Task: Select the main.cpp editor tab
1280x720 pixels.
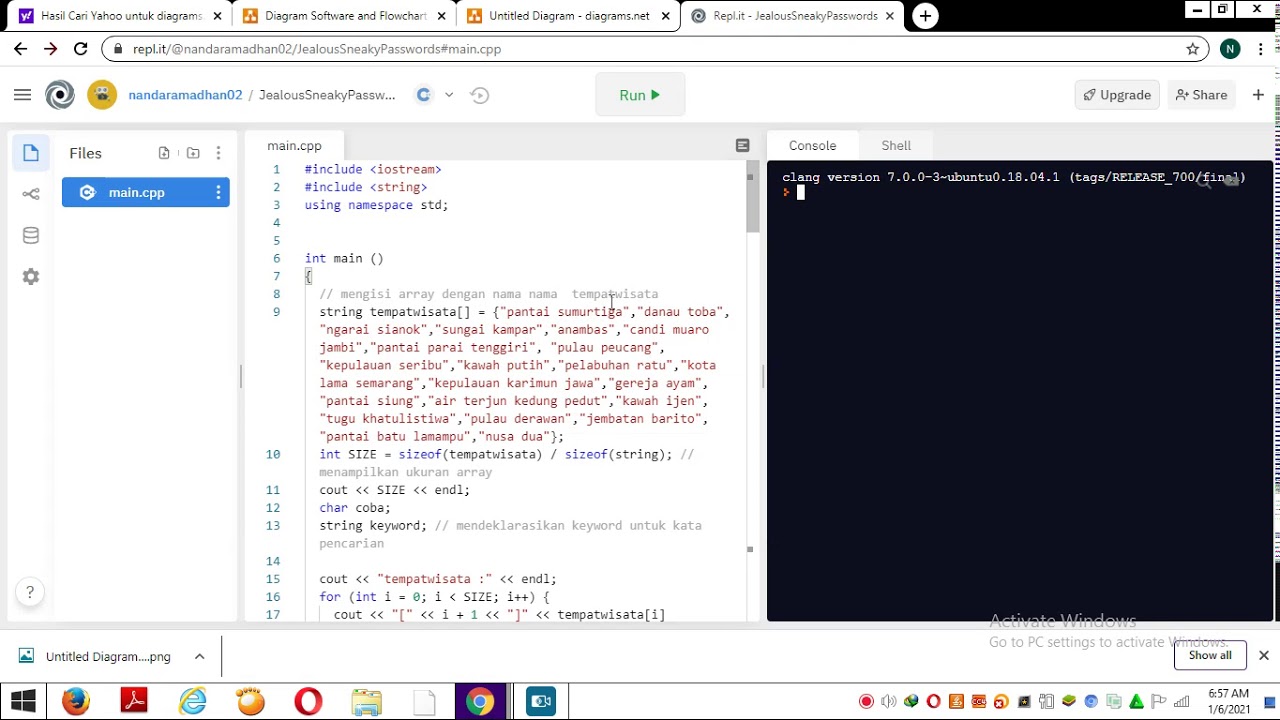Action: [294, 146]
